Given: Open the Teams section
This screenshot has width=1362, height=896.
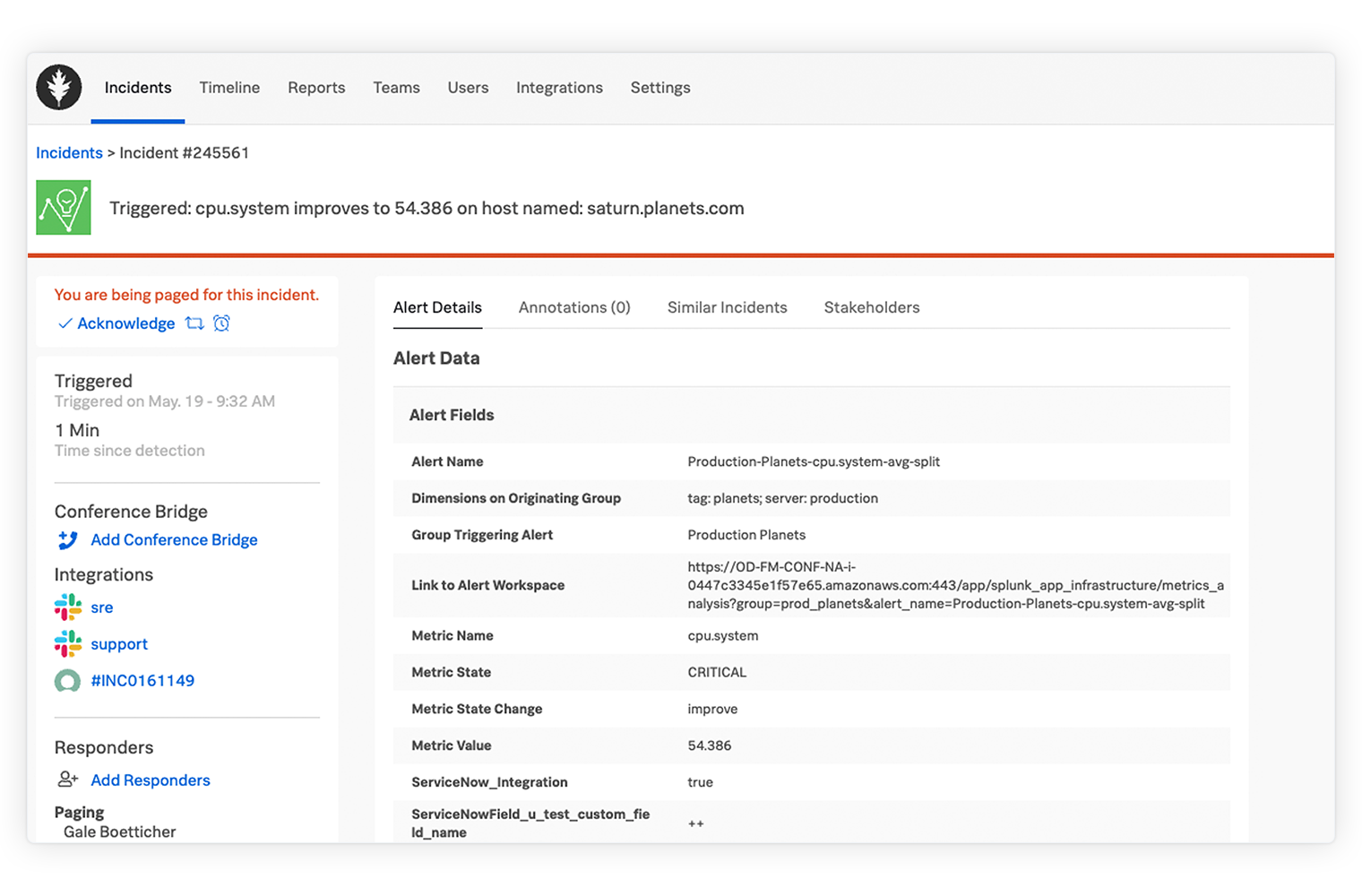Looking at the screenshot, I should [x=396, y=88].
